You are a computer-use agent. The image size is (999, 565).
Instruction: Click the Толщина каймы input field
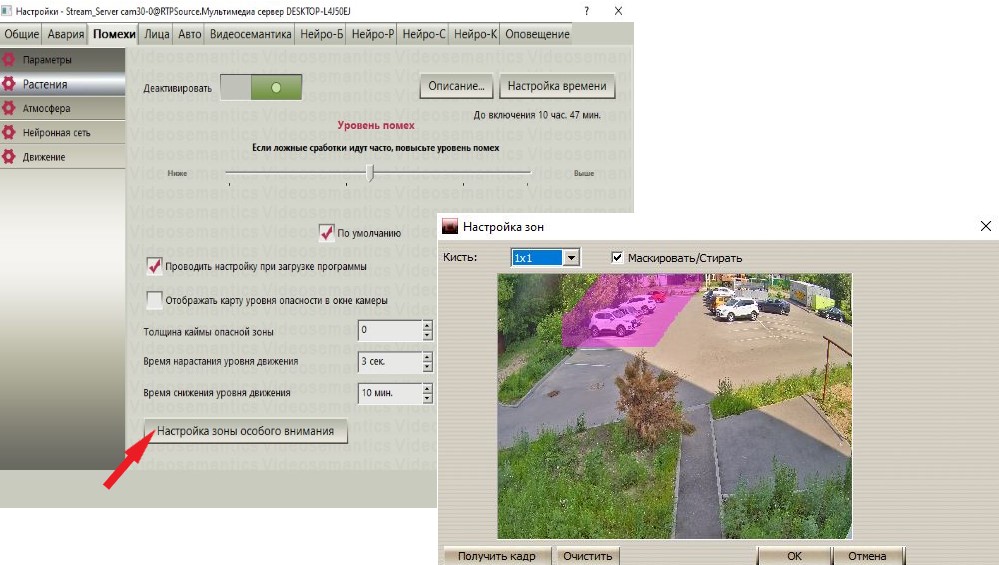(x=390, y=330)
